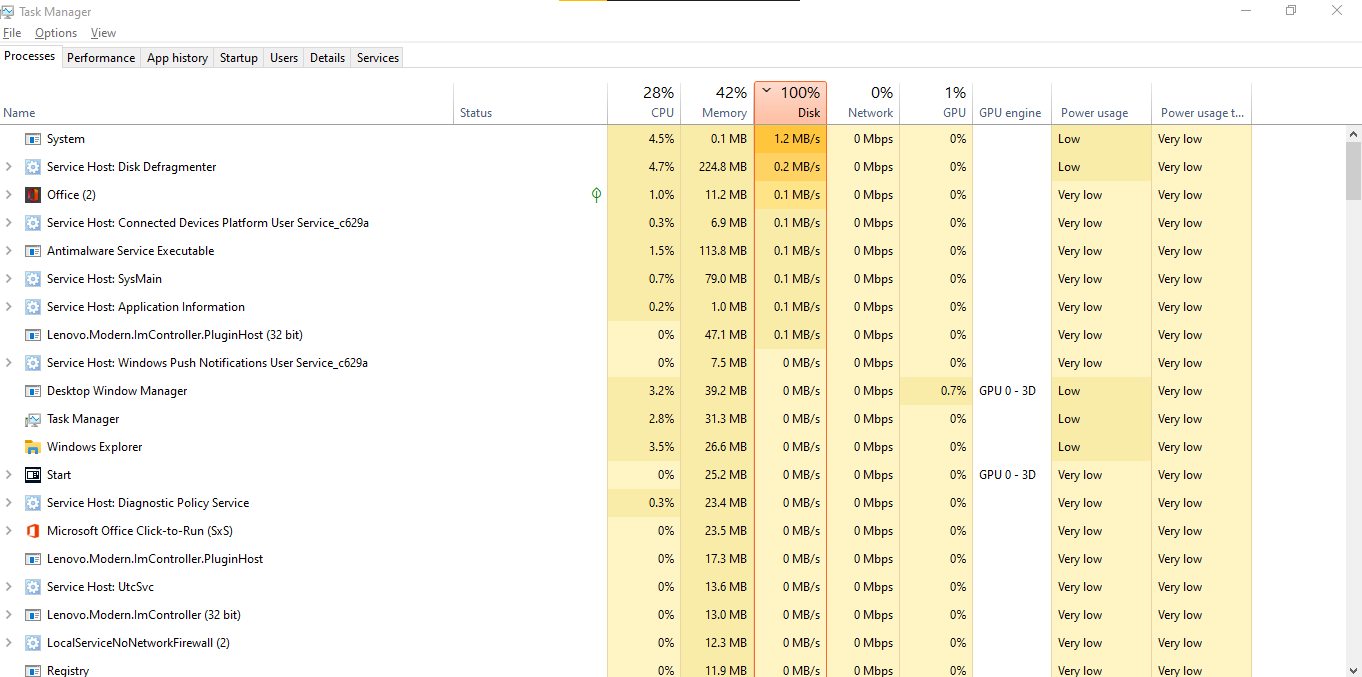Open the Options menu
The width and height of the screenshot is (1362, 677).
point(56,33)
